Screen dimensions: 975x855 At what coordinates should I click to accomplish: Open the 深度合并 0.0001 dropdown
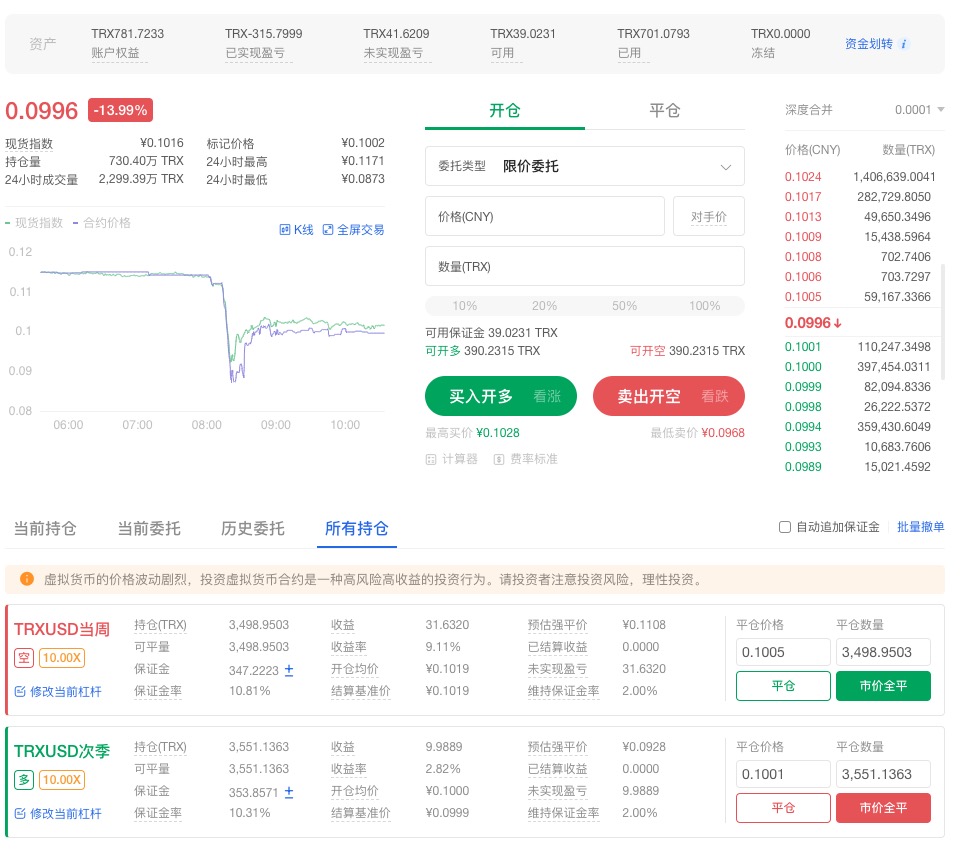pyautogui.click(x=920, y=109)
